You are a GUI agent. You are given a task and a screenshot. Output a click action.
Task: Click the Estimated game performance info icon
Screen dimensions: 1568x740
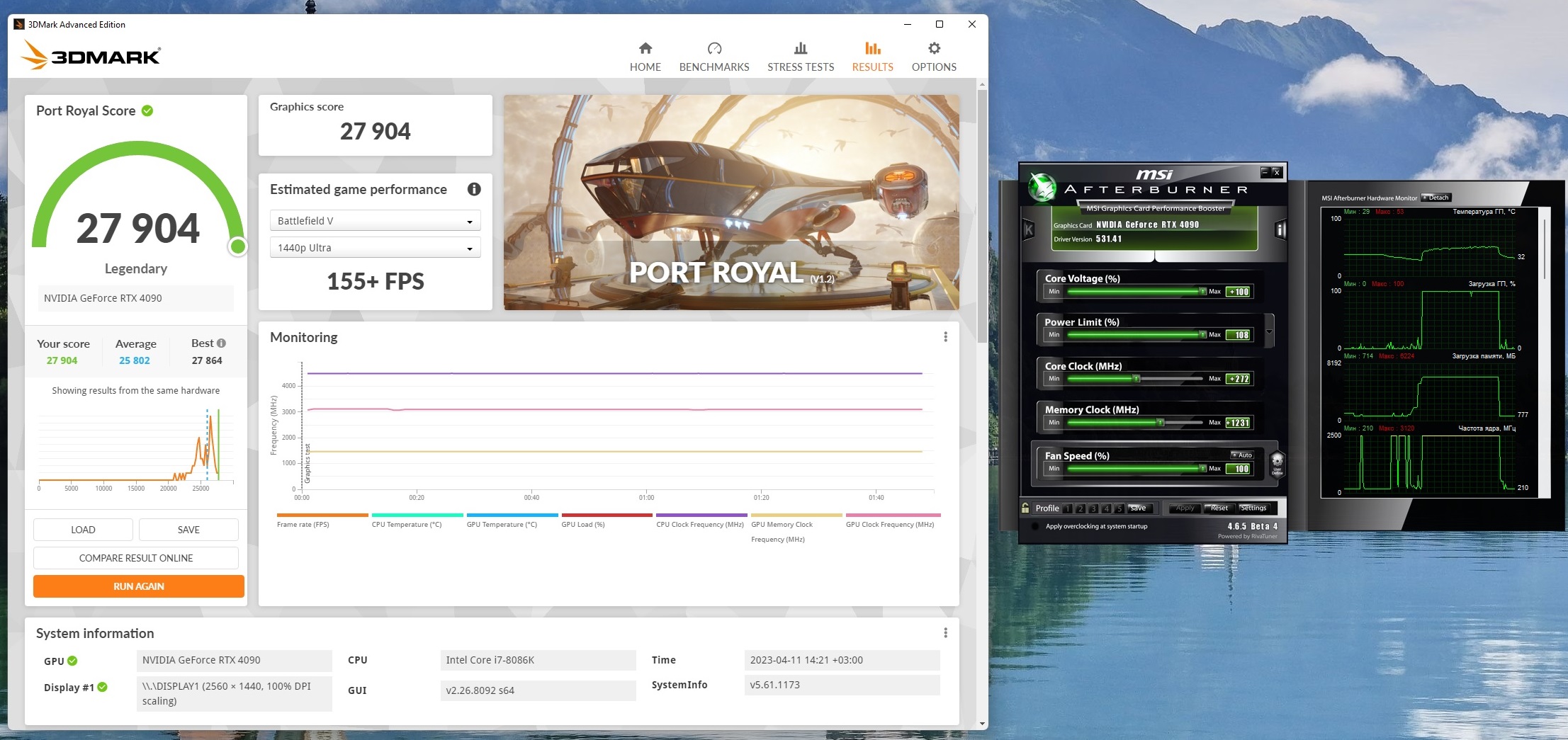click(474, 189)
